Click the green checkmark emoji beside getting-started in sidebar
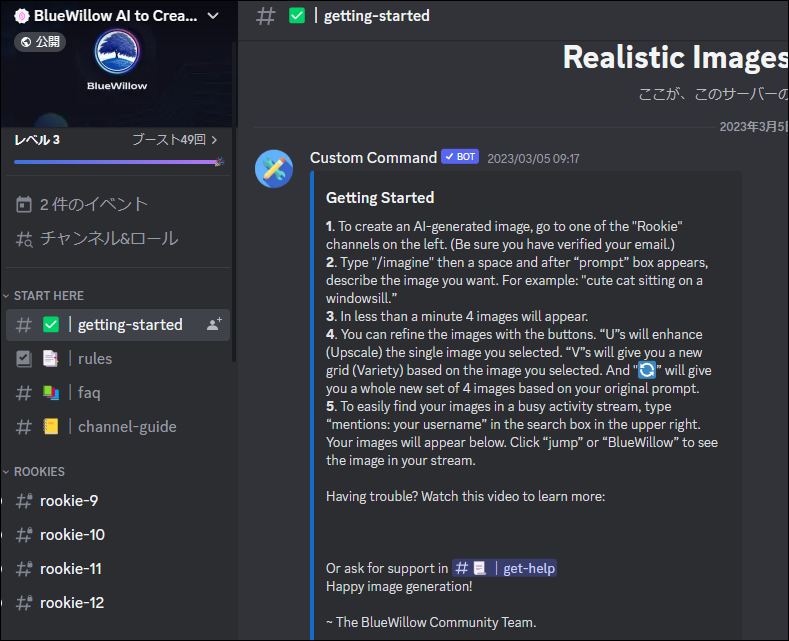Viewport: 789px width, 641px height. (51, 325)
